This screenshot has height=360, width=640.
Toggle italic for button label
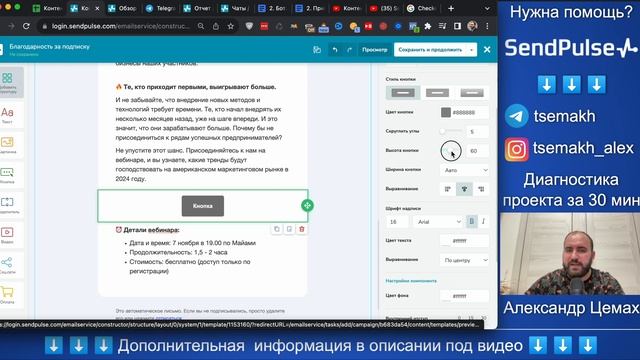point(483,221)
